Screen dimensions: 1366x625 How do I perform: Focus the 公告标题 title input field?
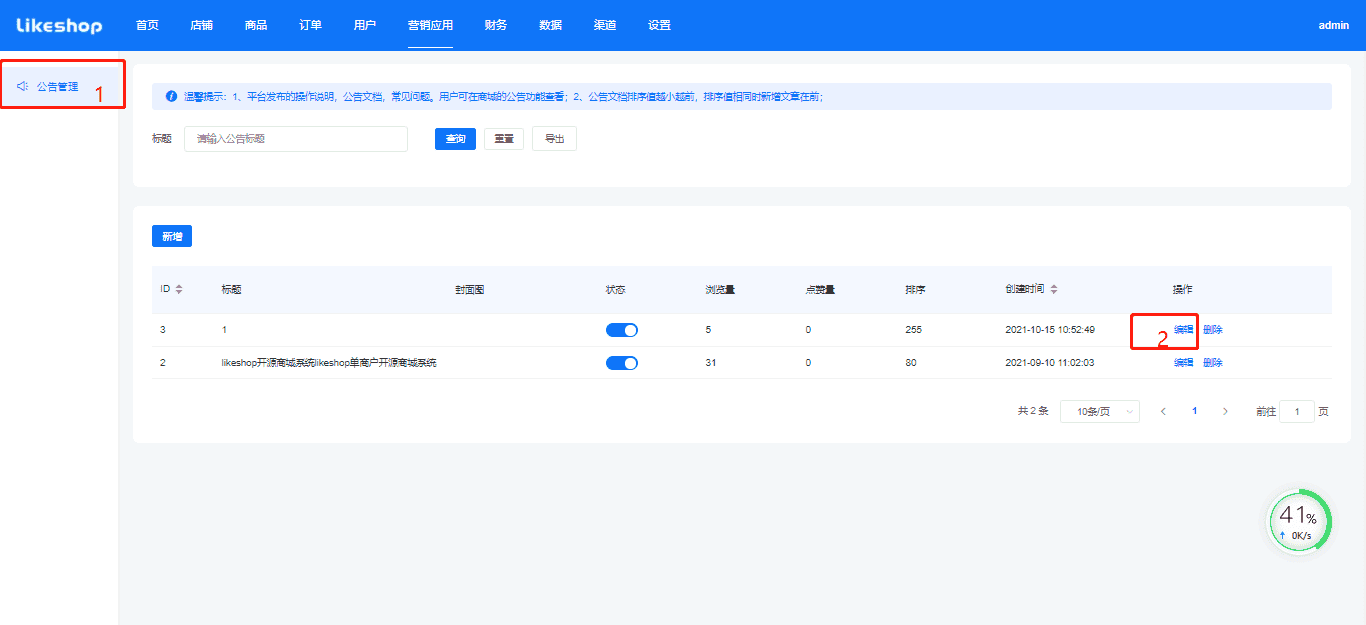(296, 139)
